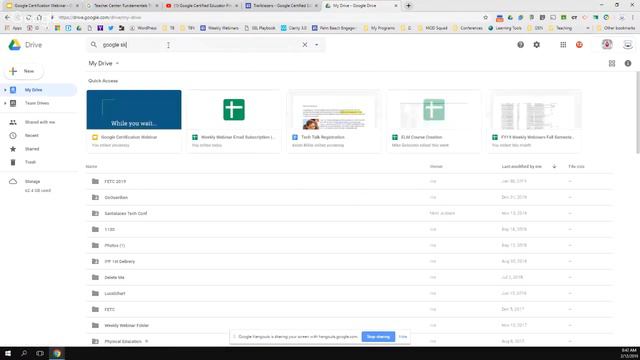This screenshot has width=640, height=360.
Task: Open the Google account avatar
Action: click(x=607, y=44)
